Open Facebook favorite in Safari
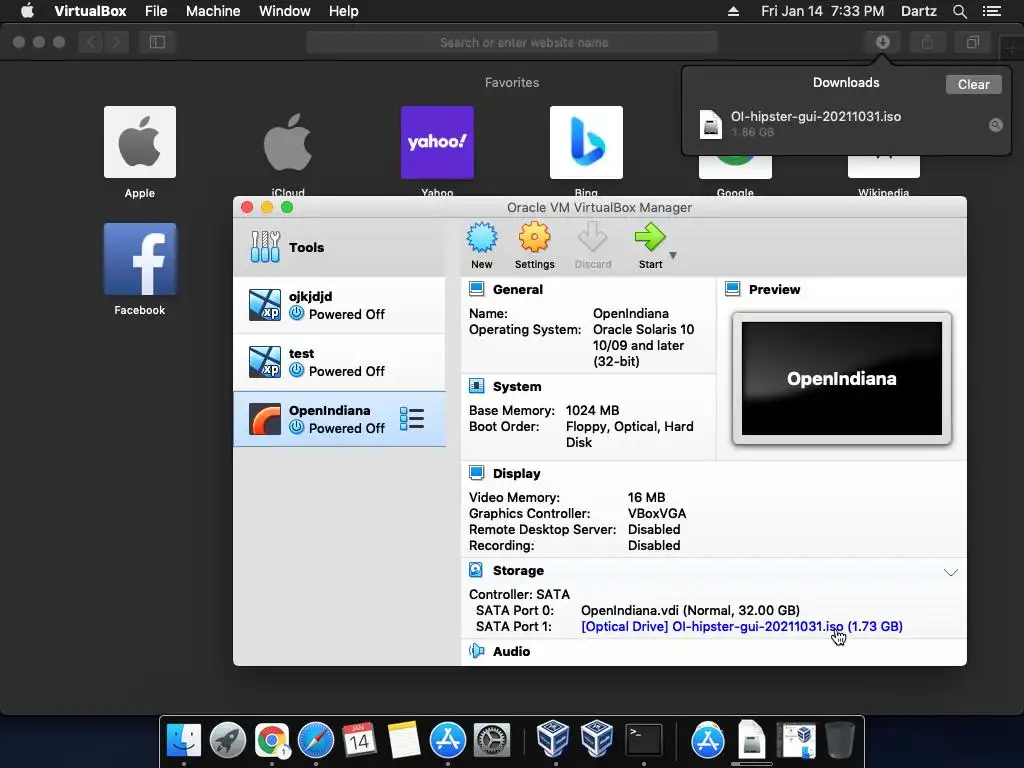Screen dimensions: 1024x768 coord(140,259)
